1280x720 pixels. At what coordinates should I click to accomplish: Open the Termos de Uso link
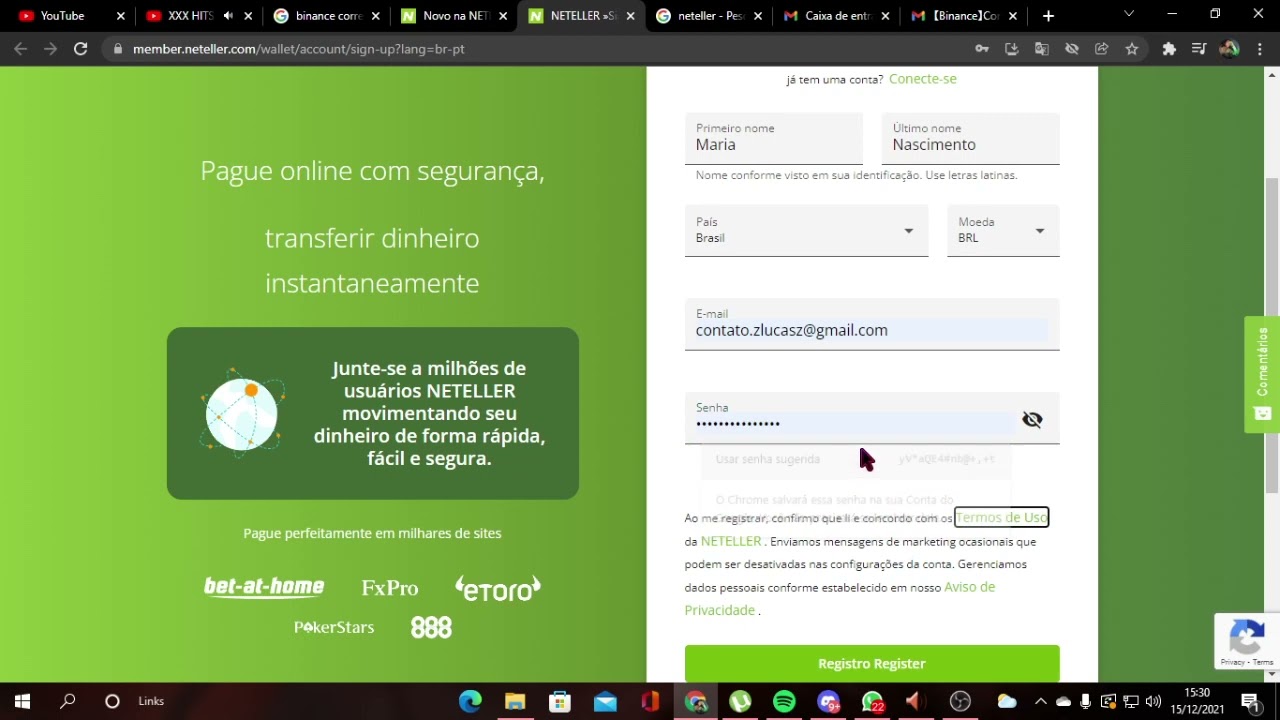coord(1001,517)
